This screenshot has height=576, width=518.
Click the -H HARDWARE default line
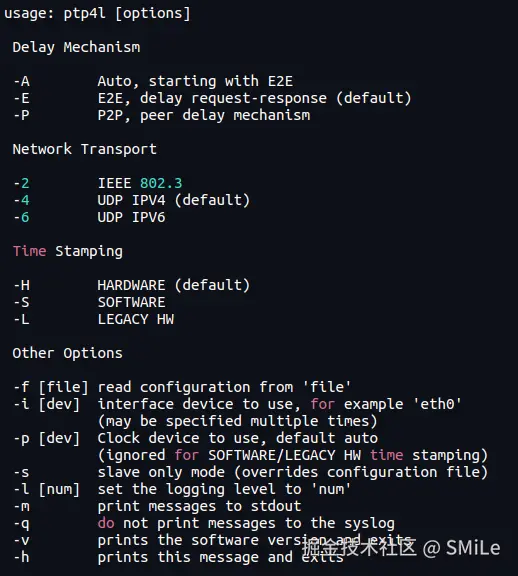pos(132,285)
